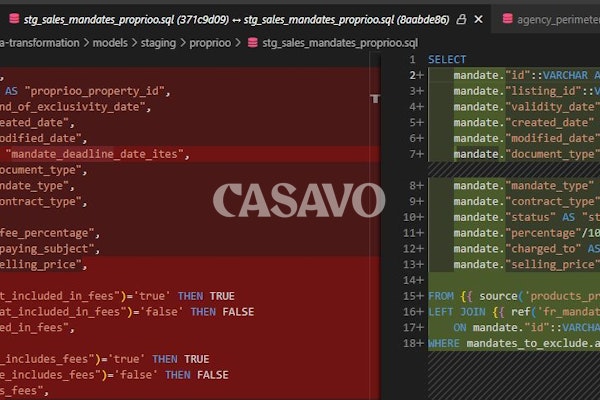Viewport: 600px width, 400px height.
Task: Click the SELECT keyword on line 1
Action: (x=447, y=60)
